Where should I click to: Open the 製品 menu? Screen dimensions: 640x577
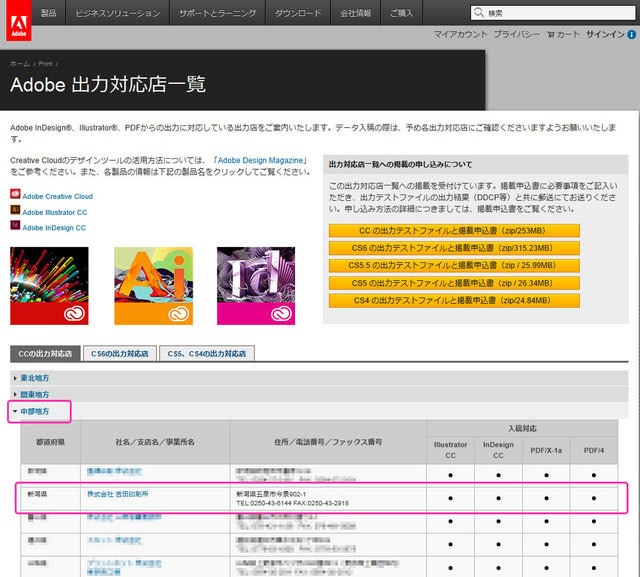[49, 13]
